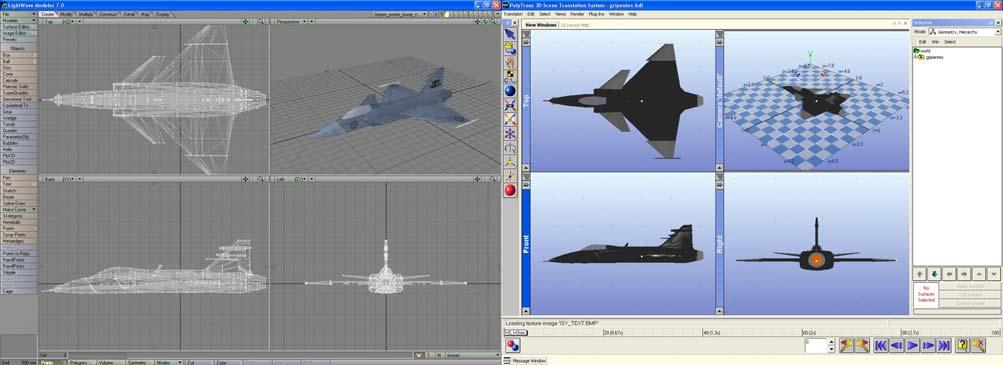This screenshot has height=365, width=1003.
Task: Click the right arrow button in Selector panel
Action: point(964,274)
